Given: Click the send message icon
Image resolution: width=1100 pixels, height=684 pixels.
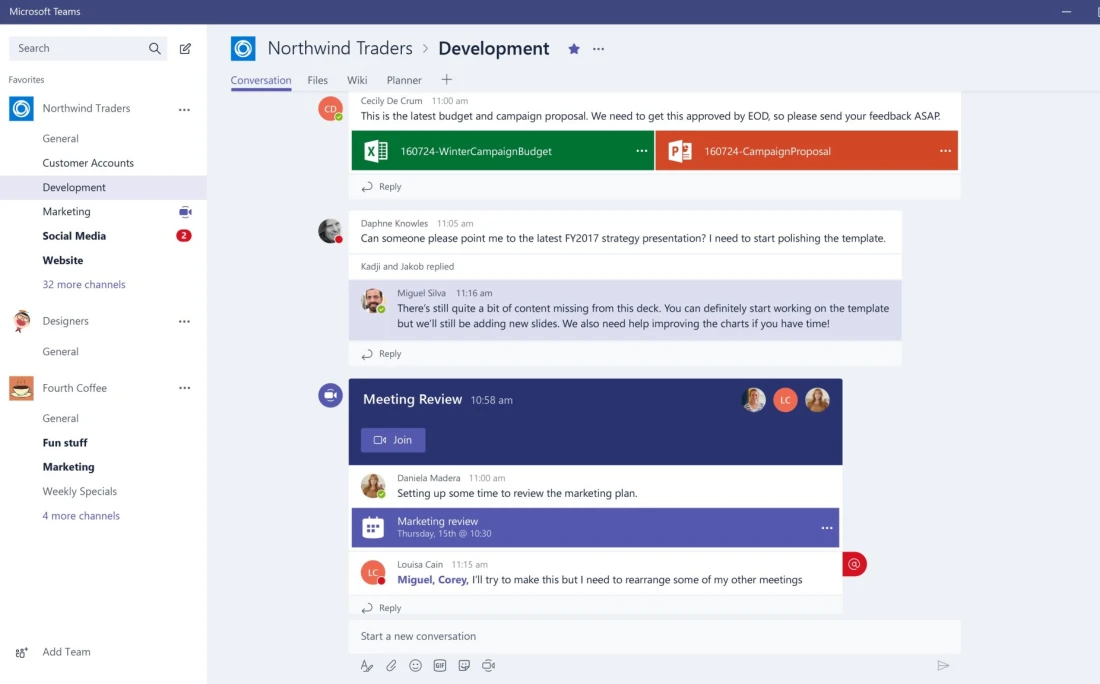Looking at the screenshot, I should click(942, 665).
